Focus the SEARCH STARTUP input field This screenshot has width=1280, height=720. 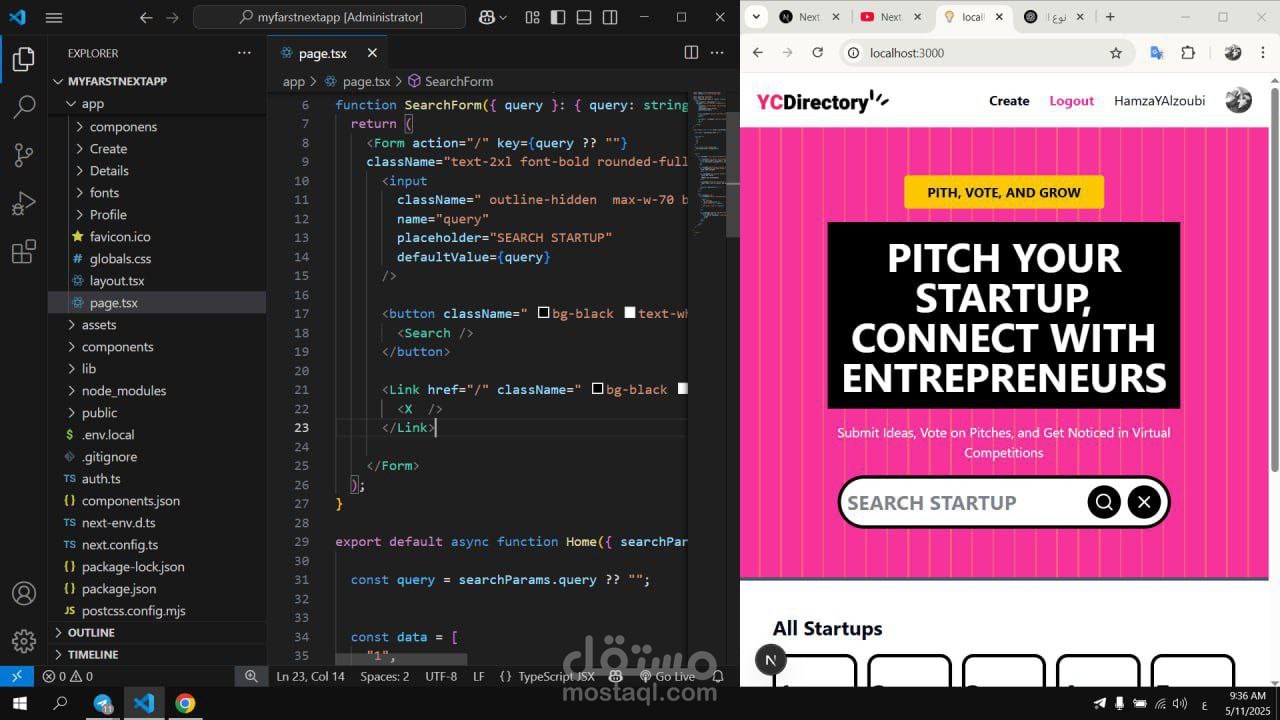(962, 503)
